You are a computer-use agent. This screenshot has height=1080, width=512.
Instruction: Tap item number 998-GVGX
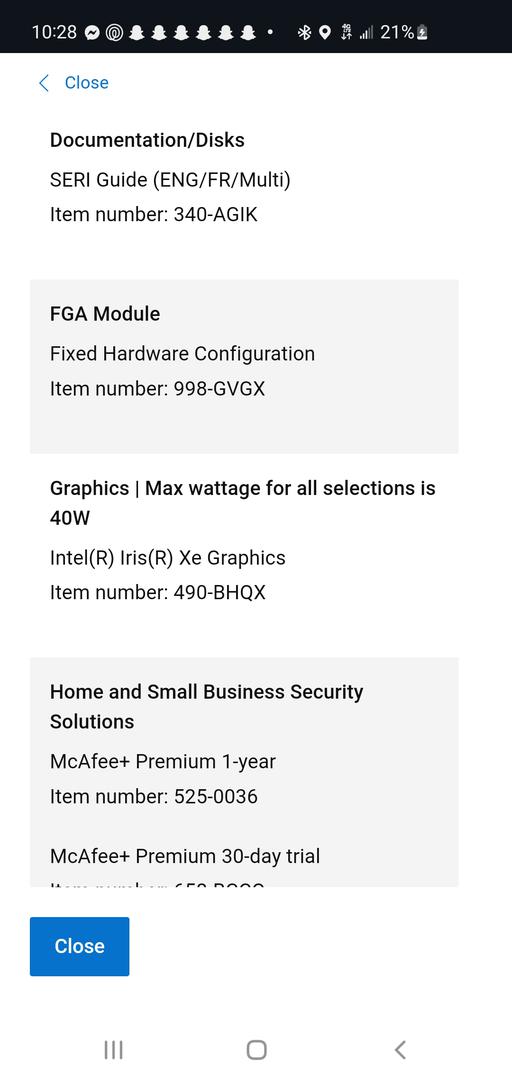point(157,389)
